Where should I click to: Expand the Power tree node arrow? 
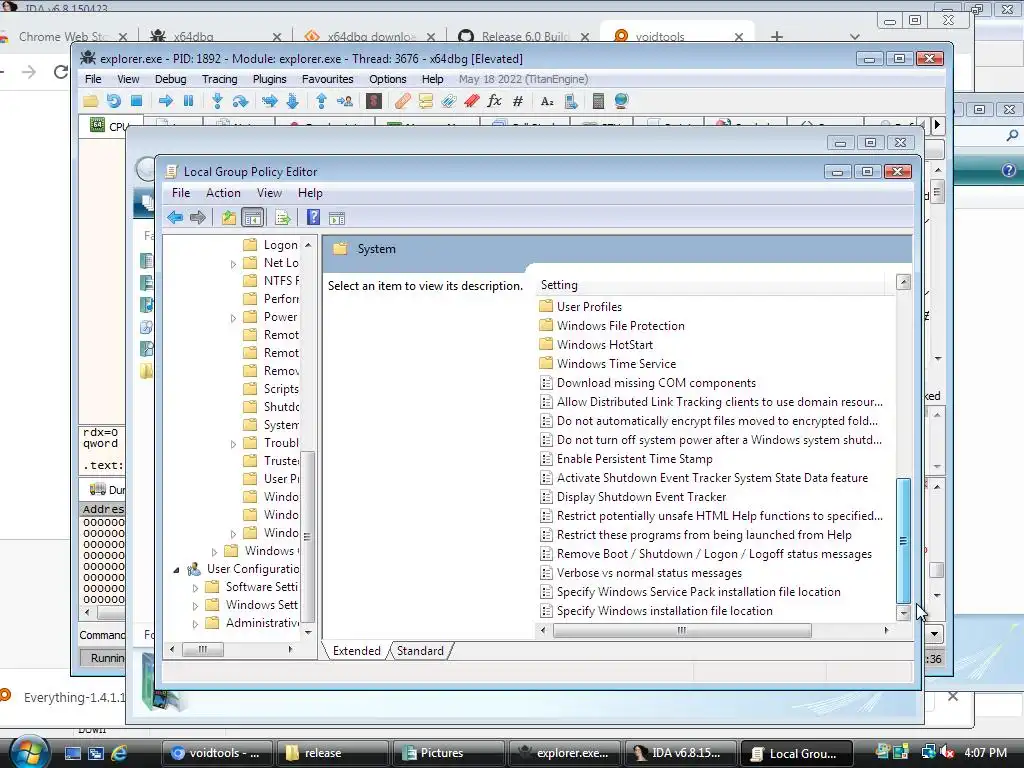coord(234,318)
